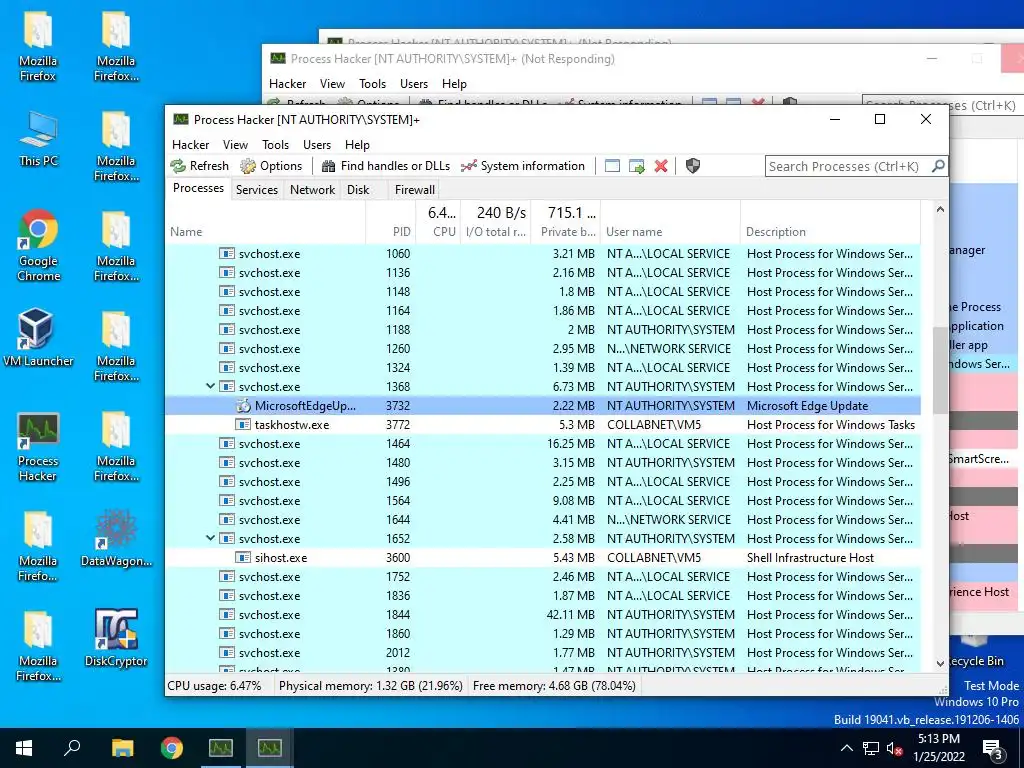Collapse svchost.exe PID 1368 tree node
Screen dimensions: 1024x768
(210, 386)
